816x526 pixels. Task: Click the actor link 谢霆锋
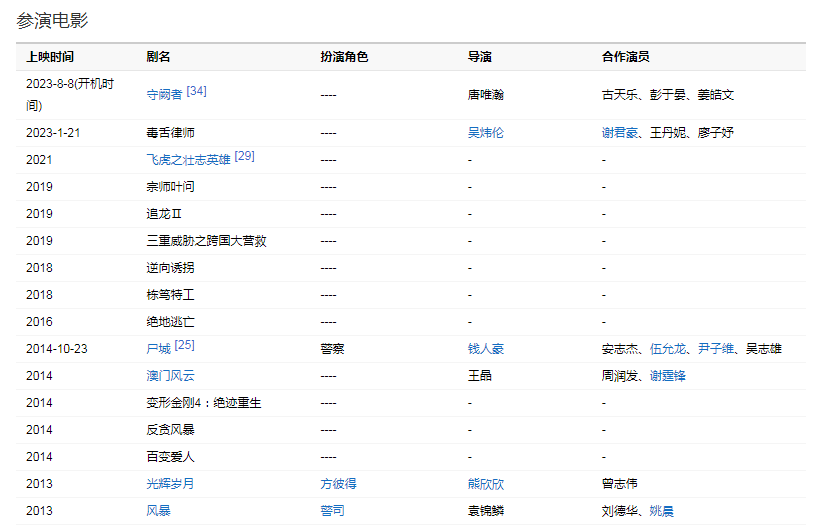pos(667,376)
